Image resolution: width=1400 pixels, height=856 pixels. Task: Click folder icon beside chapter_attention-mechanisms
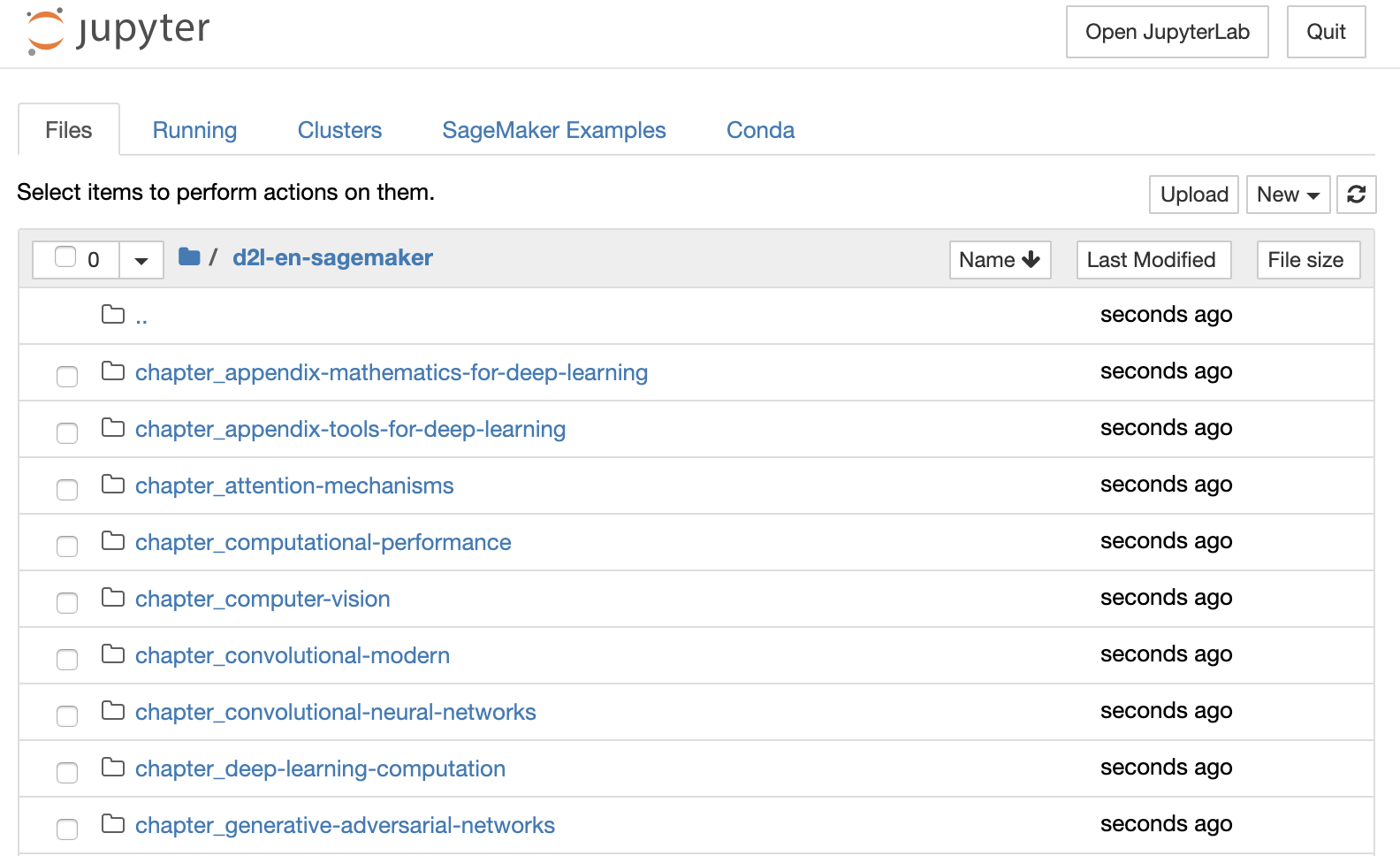(113, 485)
